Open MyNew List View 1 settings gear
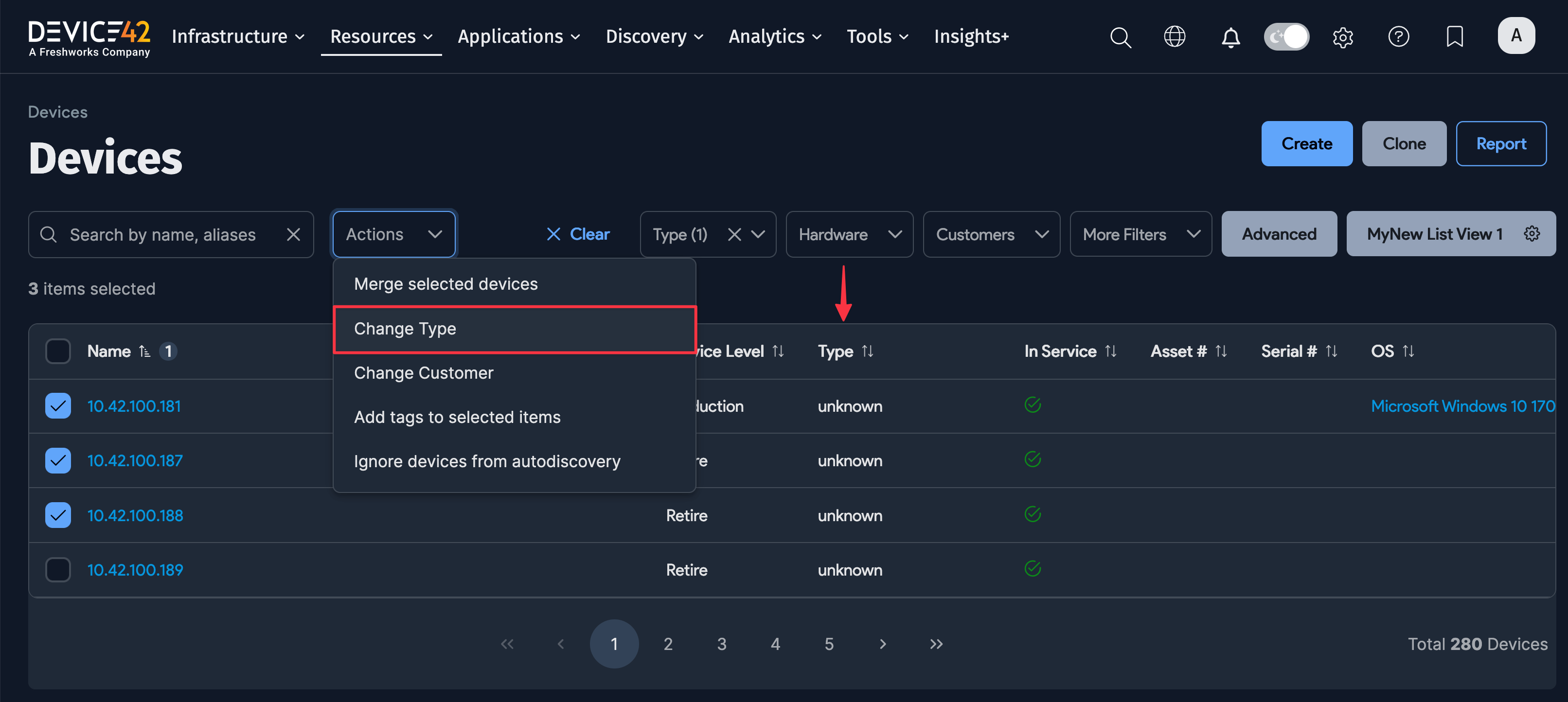Viewport: 1568px width, 702px height. click(1532, 233)
